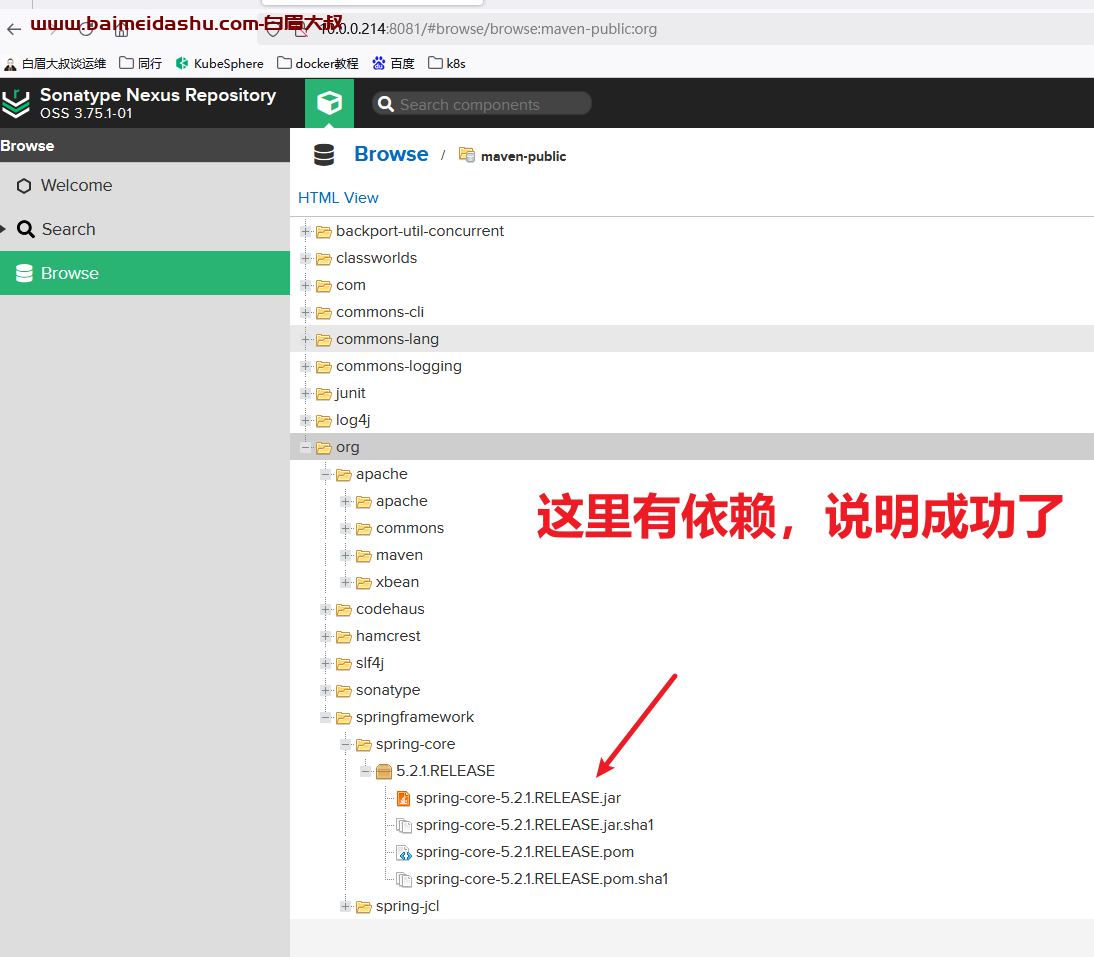Collapse the org folder
This screenshot has height=957, width=1094.
(306, 447)
